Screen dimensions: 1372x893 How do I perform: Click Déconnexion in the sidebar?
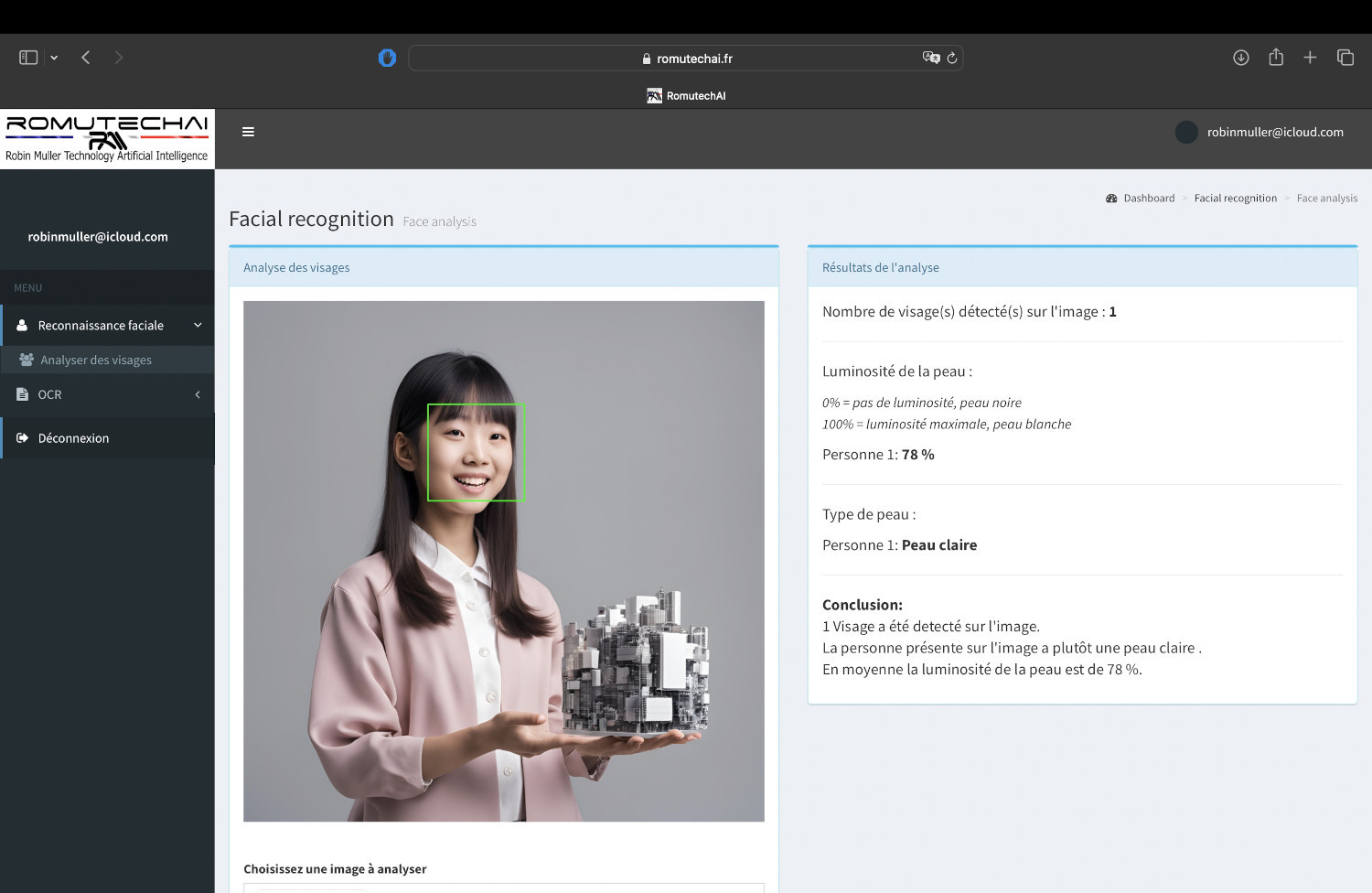point(73,438)
